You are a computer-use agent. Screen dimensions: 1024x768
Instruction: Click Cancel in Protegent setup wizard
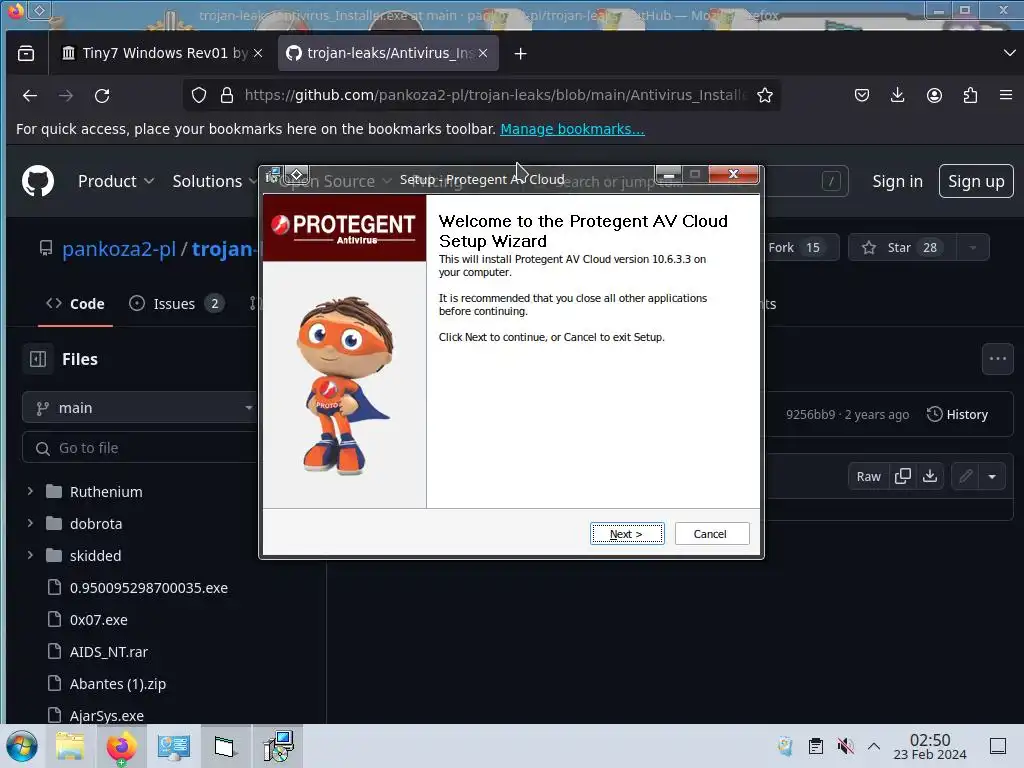712,534
